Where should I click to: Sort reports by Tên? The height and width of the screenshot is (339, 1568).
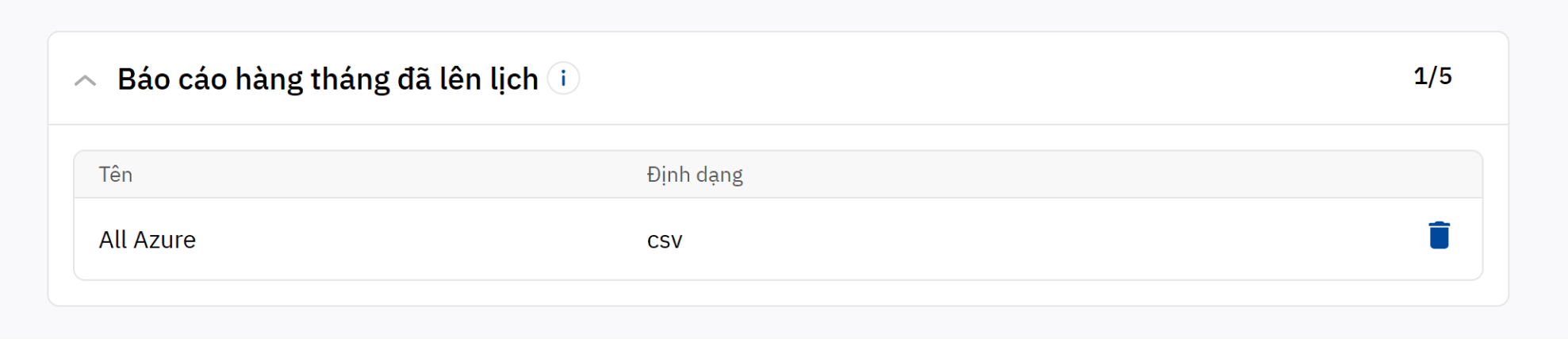pyautogui.click(x=116, y=175)
